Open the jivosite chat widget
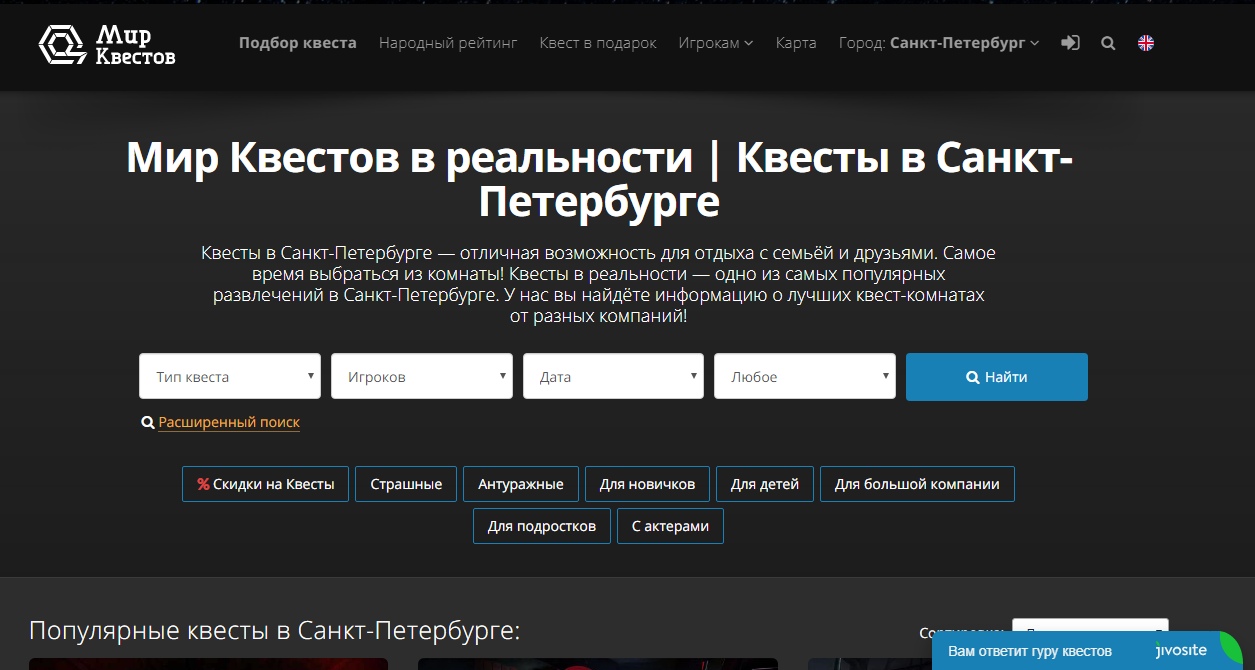This screenshot has height=670, width=1255. (1088, 651)
